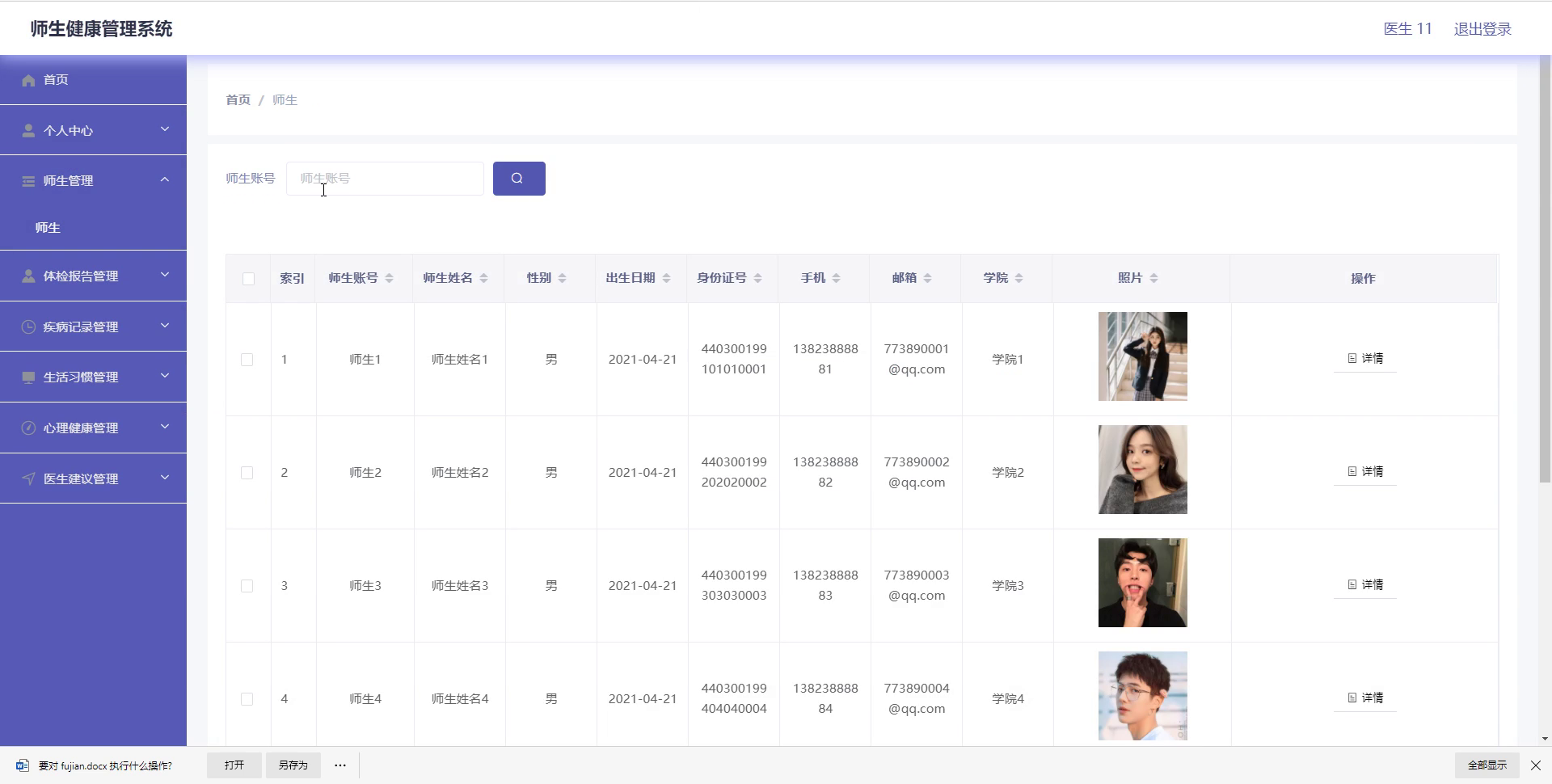Focus the 师生账号 search input field
The image size is (1552, 784).
coord(385,179)
